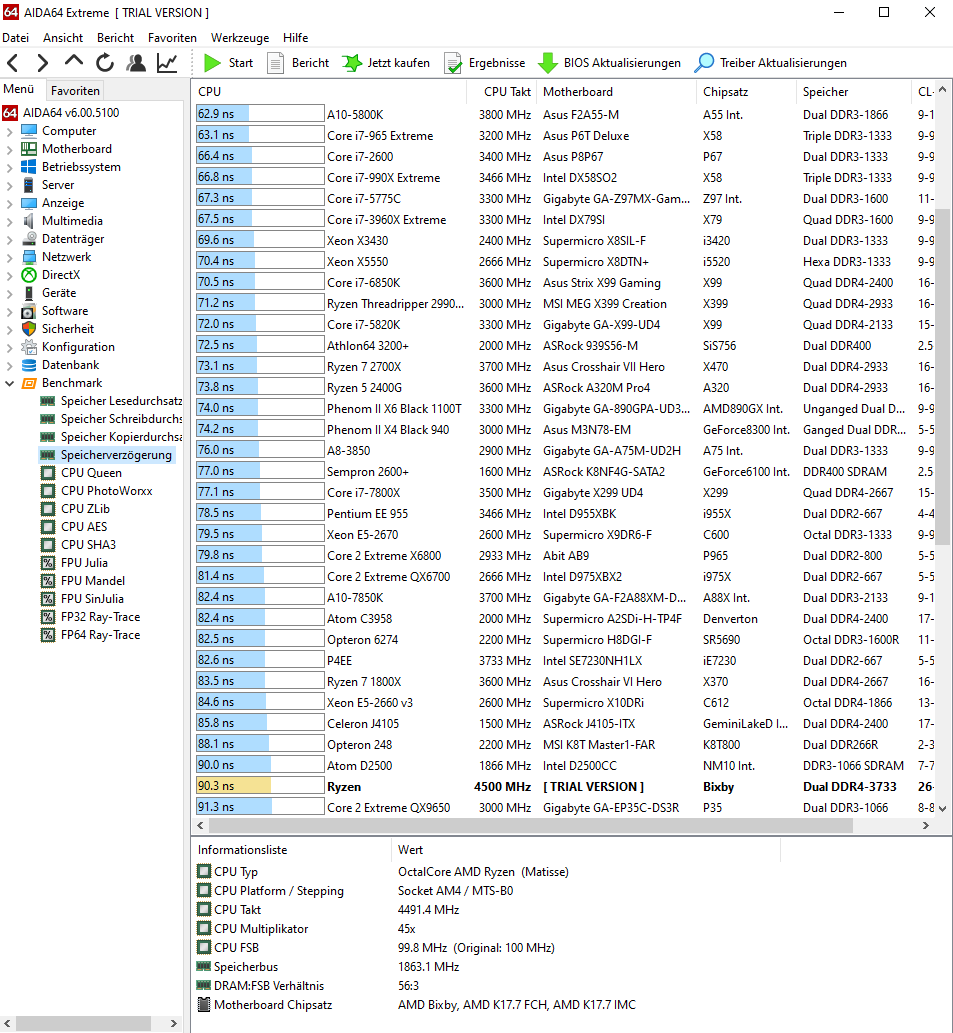Open the Hilfe menu
953x1033 pixels.
[296, 38]
